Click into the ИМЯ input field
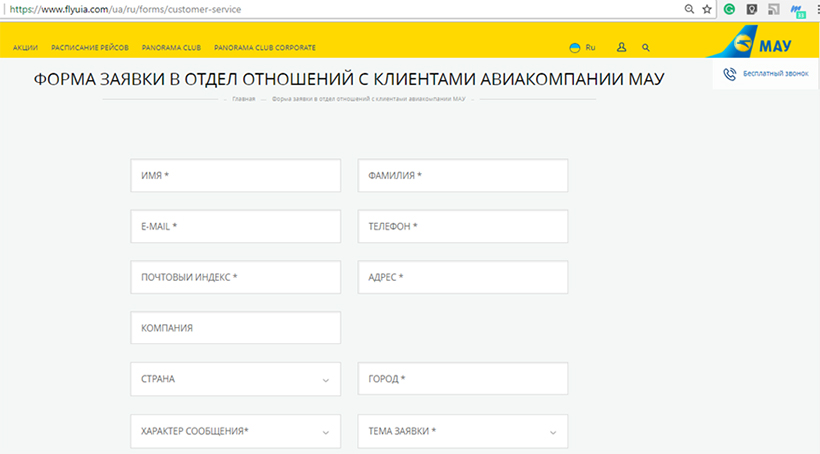Image resolution: width=820 pixels, height=454 pixels. pos(235,175)
